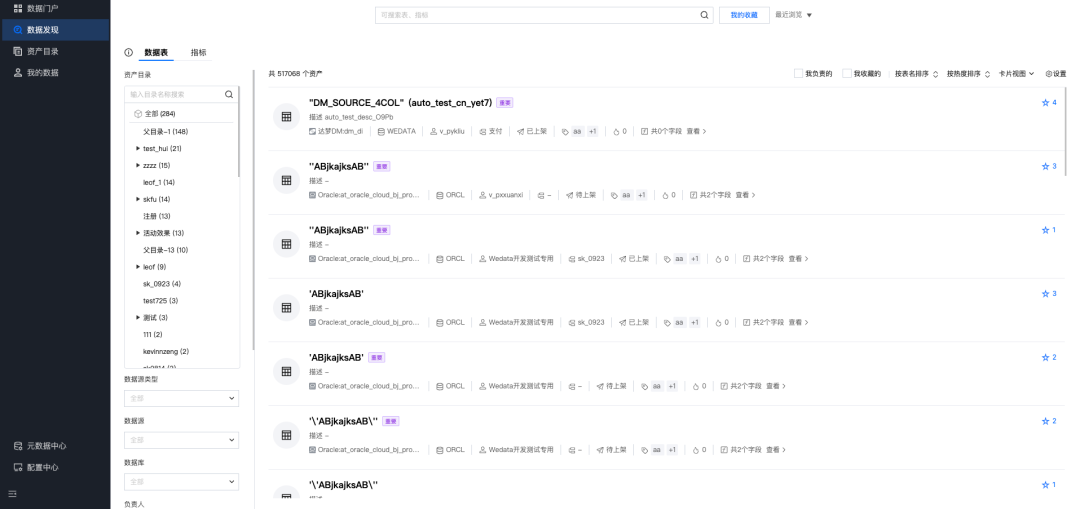Toggle the 我负责的 checkbox
This screenshot has width=1080, height=509.
pos(798,74)
